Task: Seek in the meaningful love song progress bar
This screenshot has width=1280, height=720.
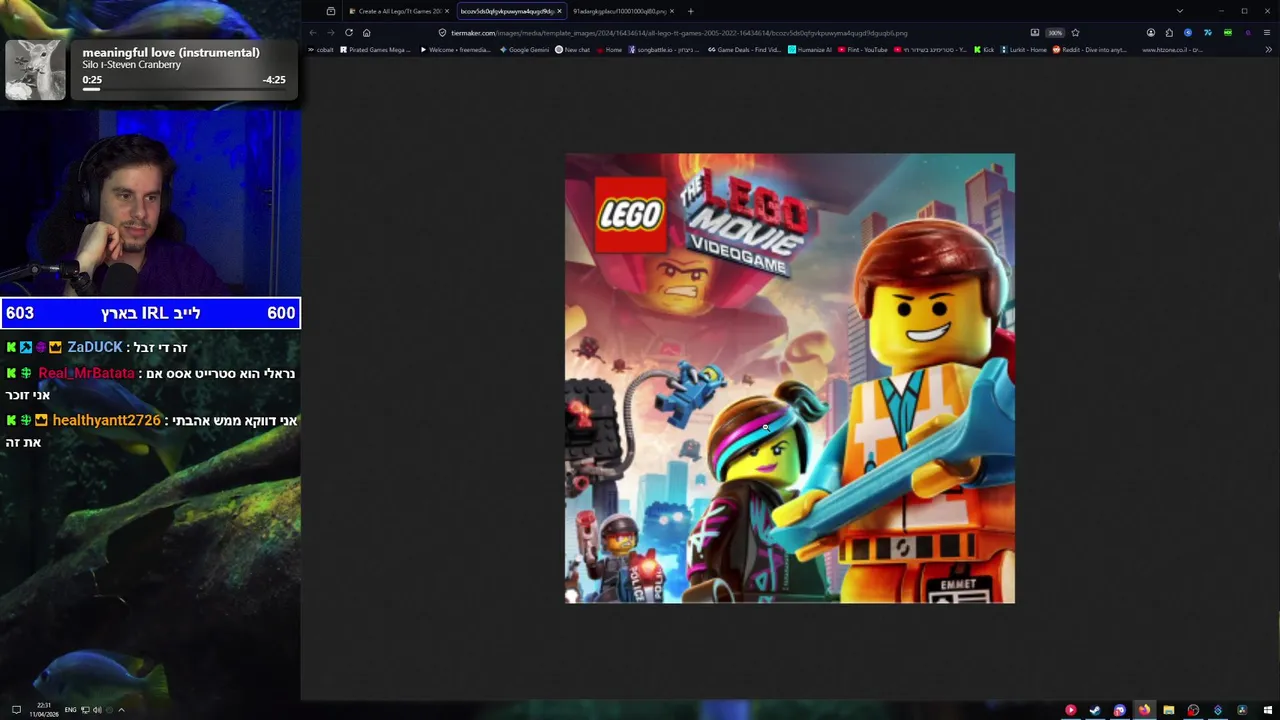Action: tap(183, 89)
